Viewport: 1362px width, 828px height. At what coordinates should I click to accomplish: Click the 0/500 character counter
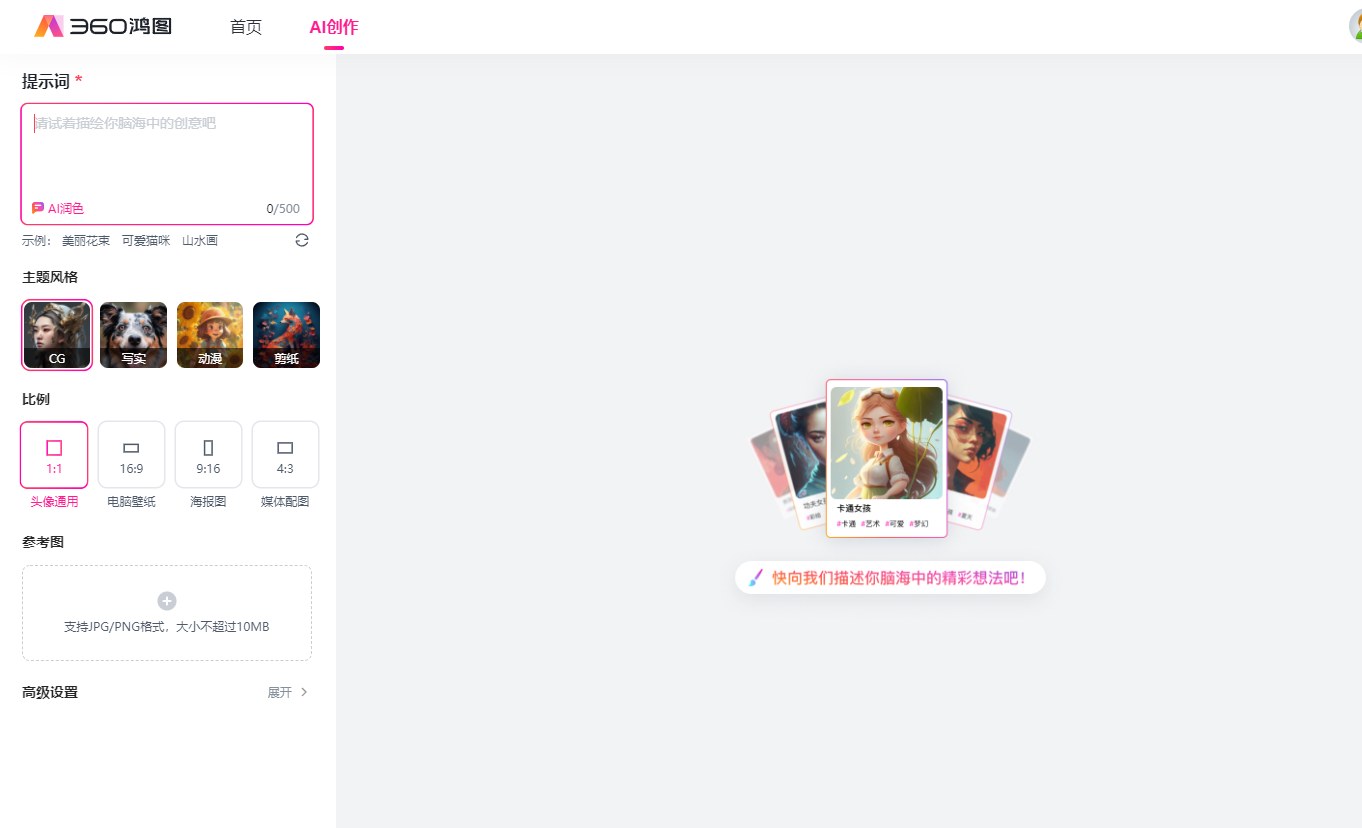[283, 209]
